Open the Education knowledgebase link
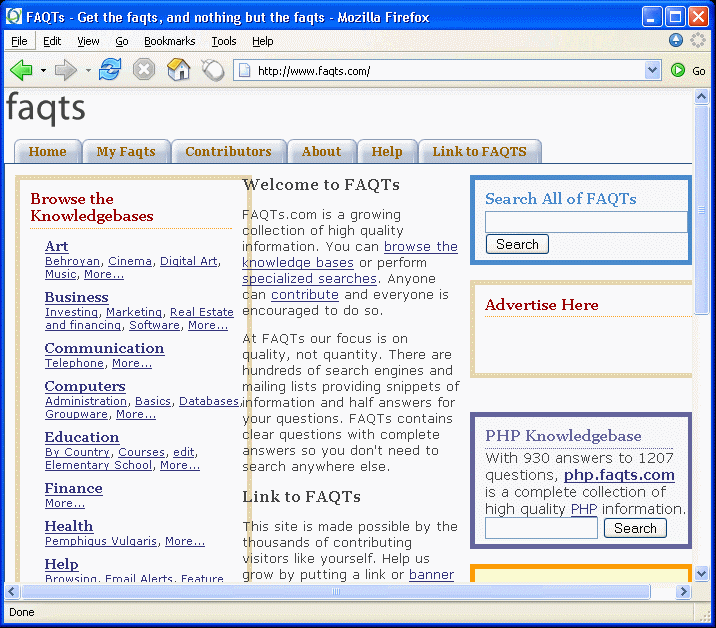Image resolution: width=716 pixels, height=628 pixels. (x=82, y=438)
